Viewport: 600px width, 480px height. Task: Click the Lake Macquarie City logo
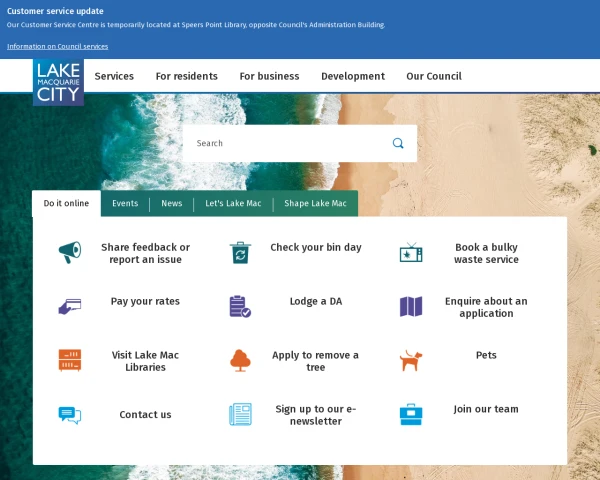coord(58,81)
